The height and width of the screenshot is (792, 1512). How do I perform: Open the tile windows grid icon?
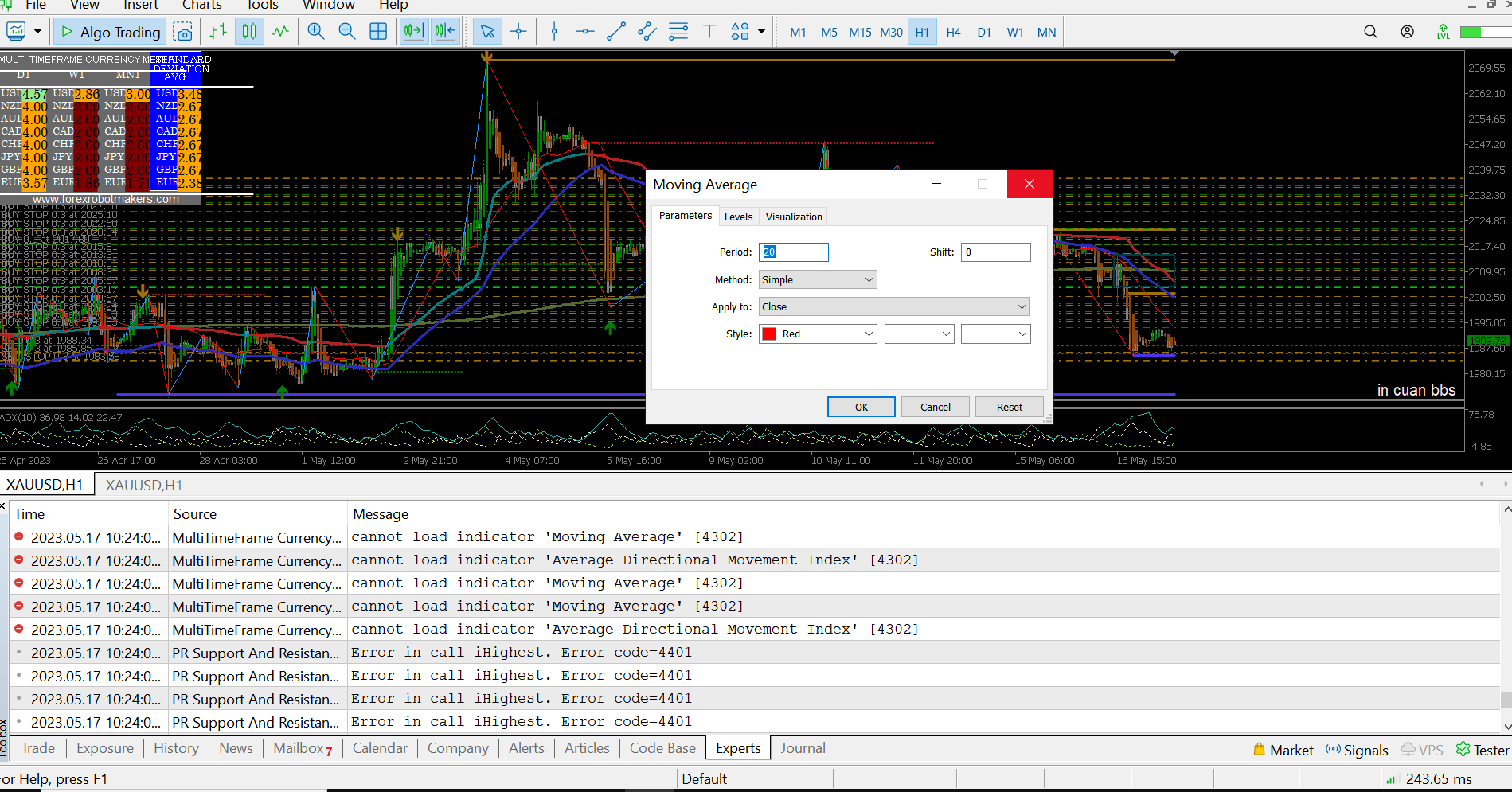tap(378, 32)
